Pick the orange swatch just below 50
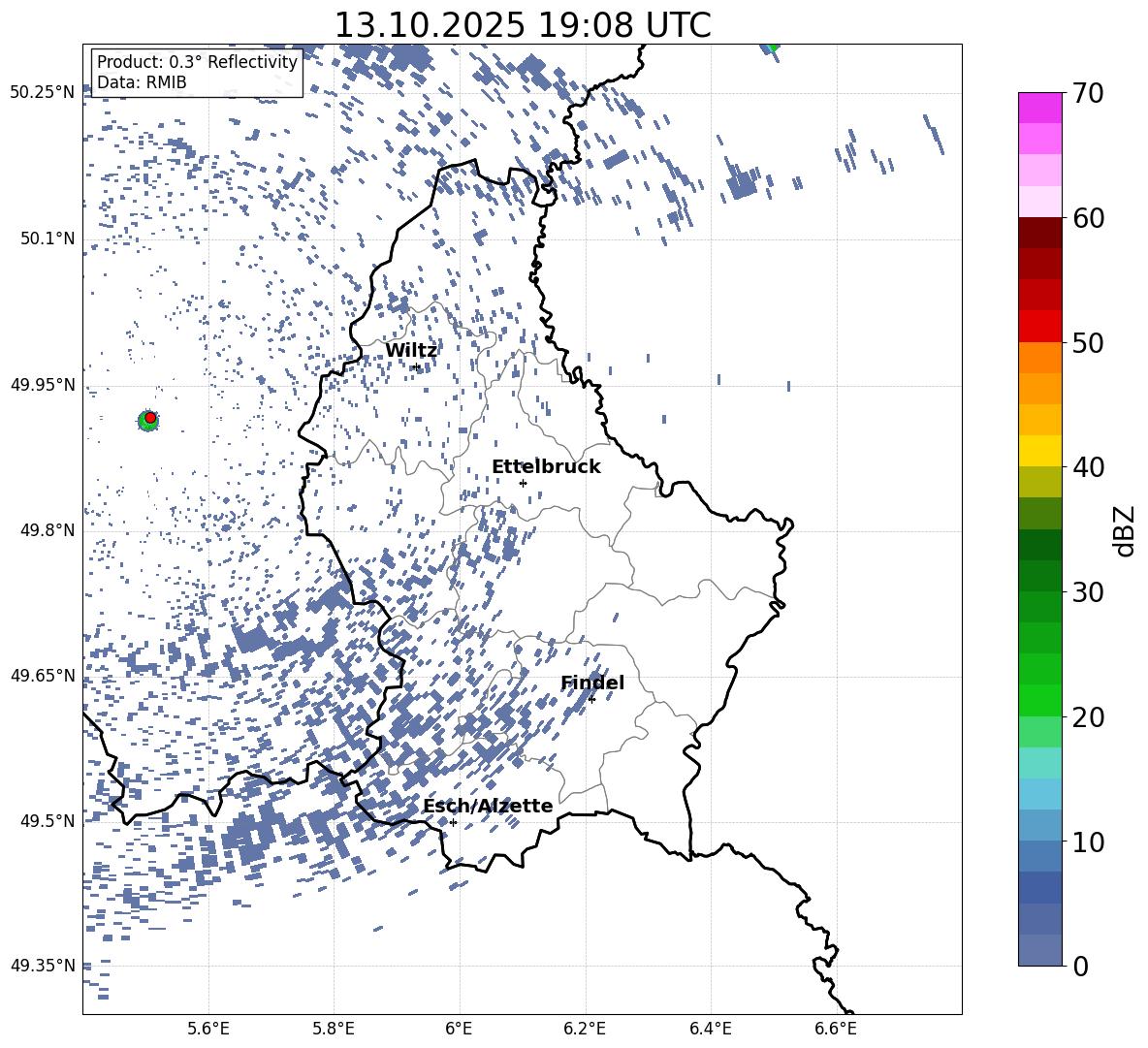The image size is (1148, 1048). coord(1040,357)
